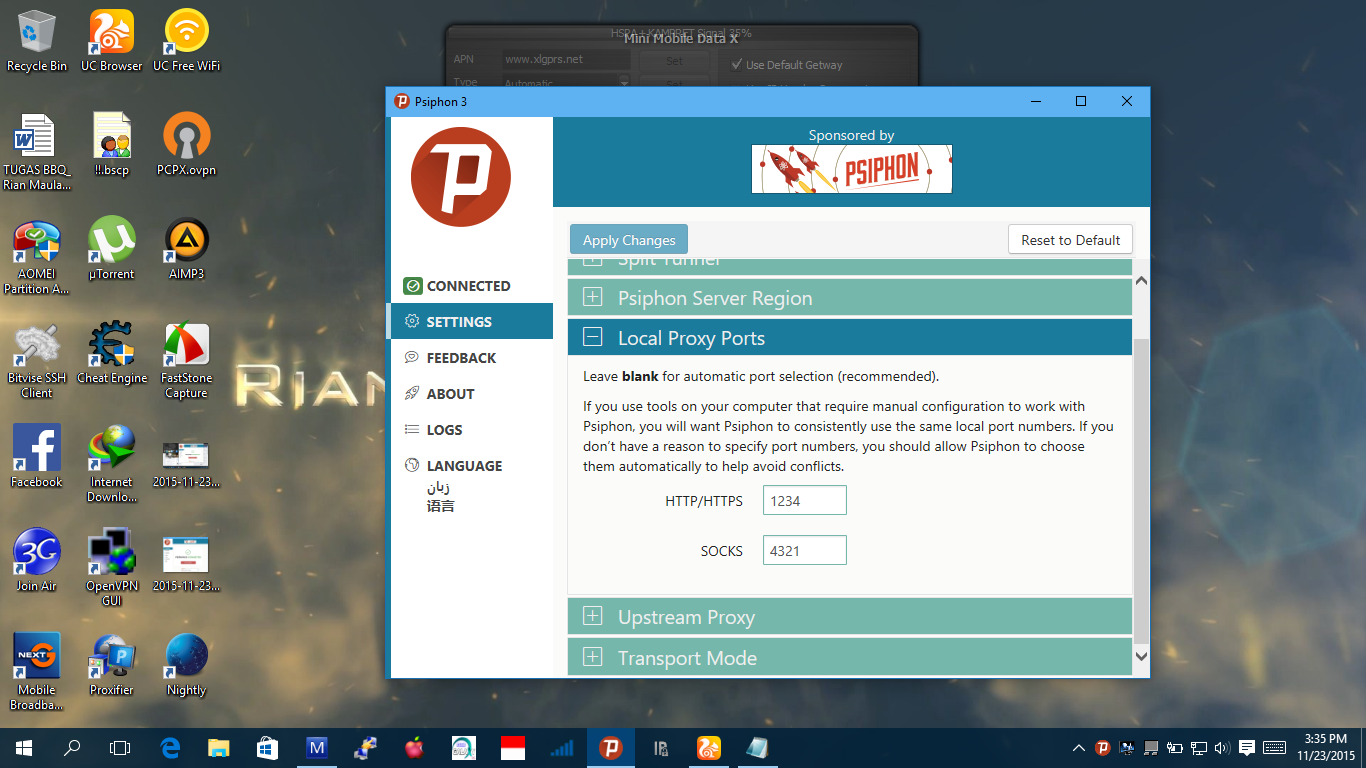Open the Action Center notification icon
This screenshot has height=768, width=1366.
(1246, 747)
